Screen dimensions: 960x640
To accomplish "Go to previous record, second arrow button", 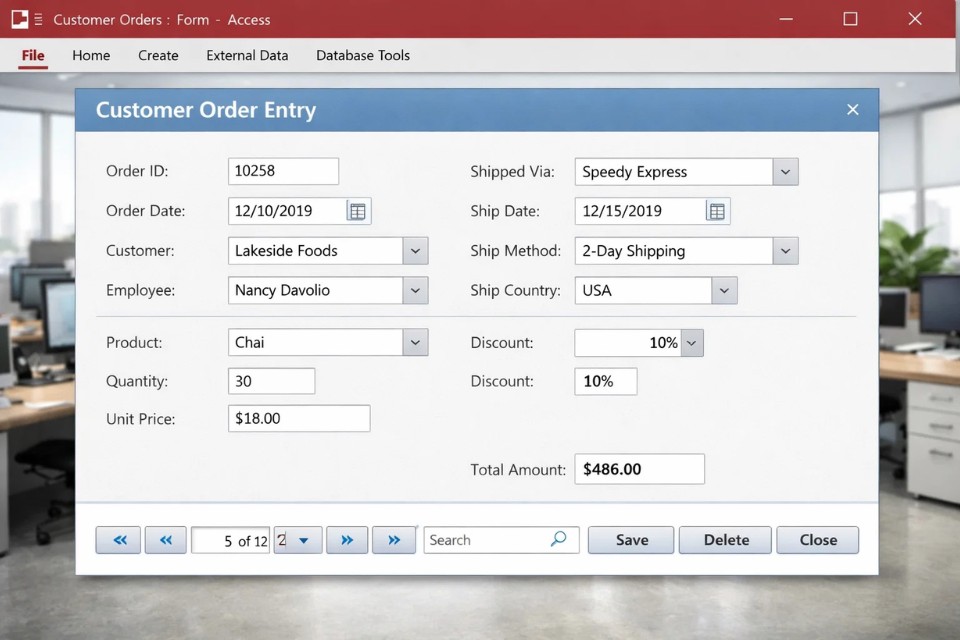I will tap(166, 540).
